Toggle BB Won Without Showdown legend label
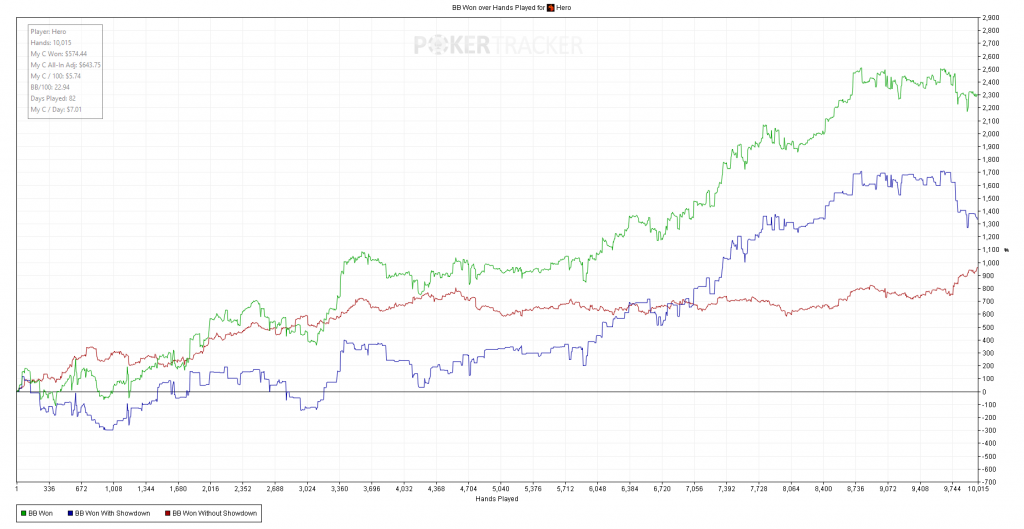Image resolution: width=1024 pixels, height=529 pixels. coord(215,513)
